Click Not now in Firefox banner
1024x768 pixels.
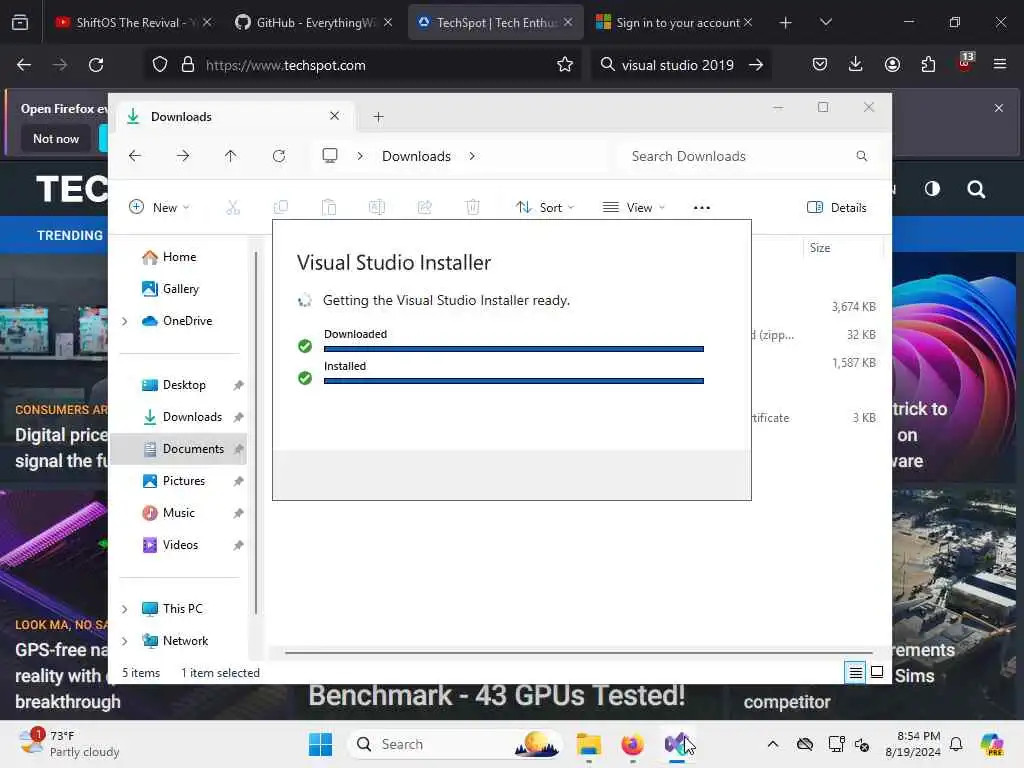click(x=56, y=138)
